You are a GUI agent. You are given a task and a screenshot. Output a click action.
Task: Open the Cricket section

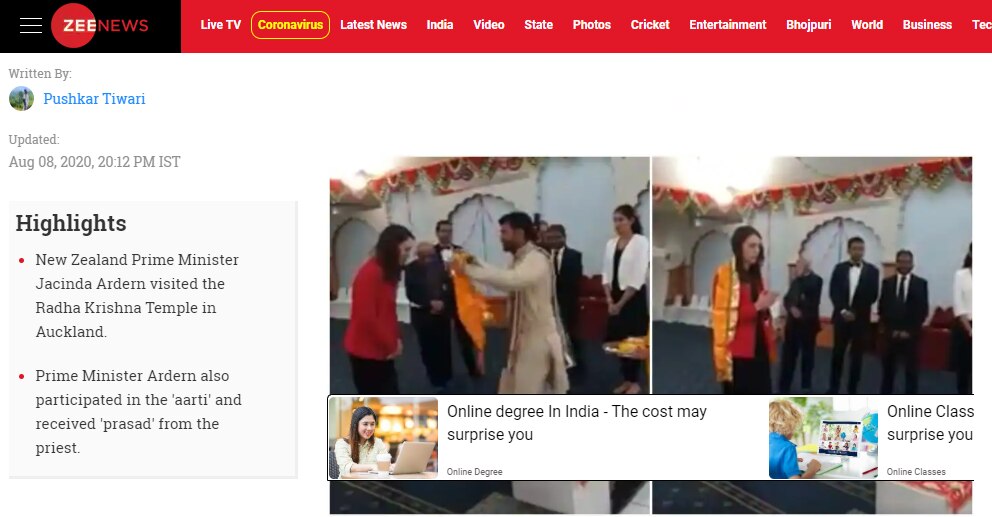(x=650, y=25)
